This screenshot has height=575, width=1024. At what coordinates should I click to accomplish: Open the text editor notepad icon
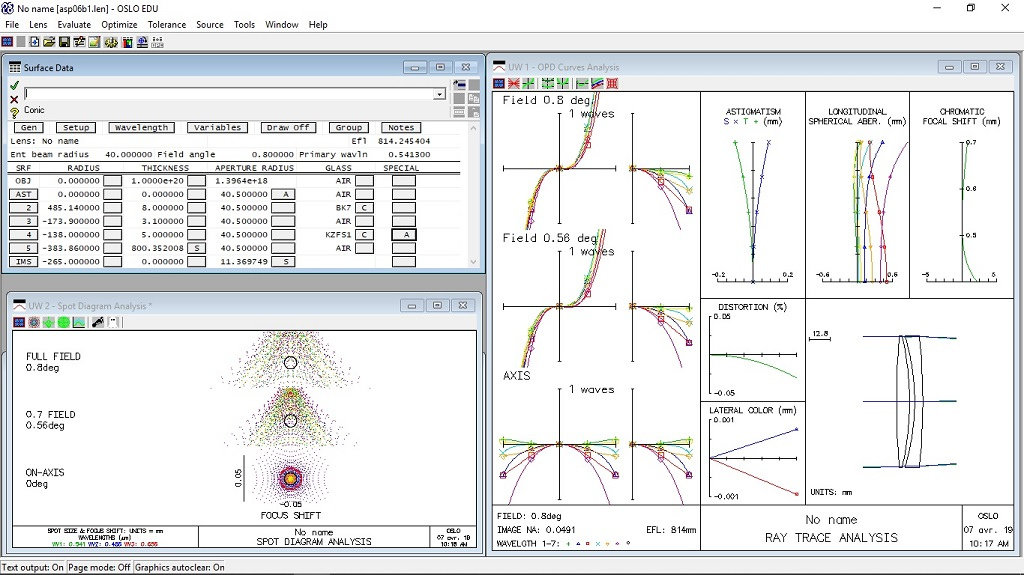(x=94, y=42)
